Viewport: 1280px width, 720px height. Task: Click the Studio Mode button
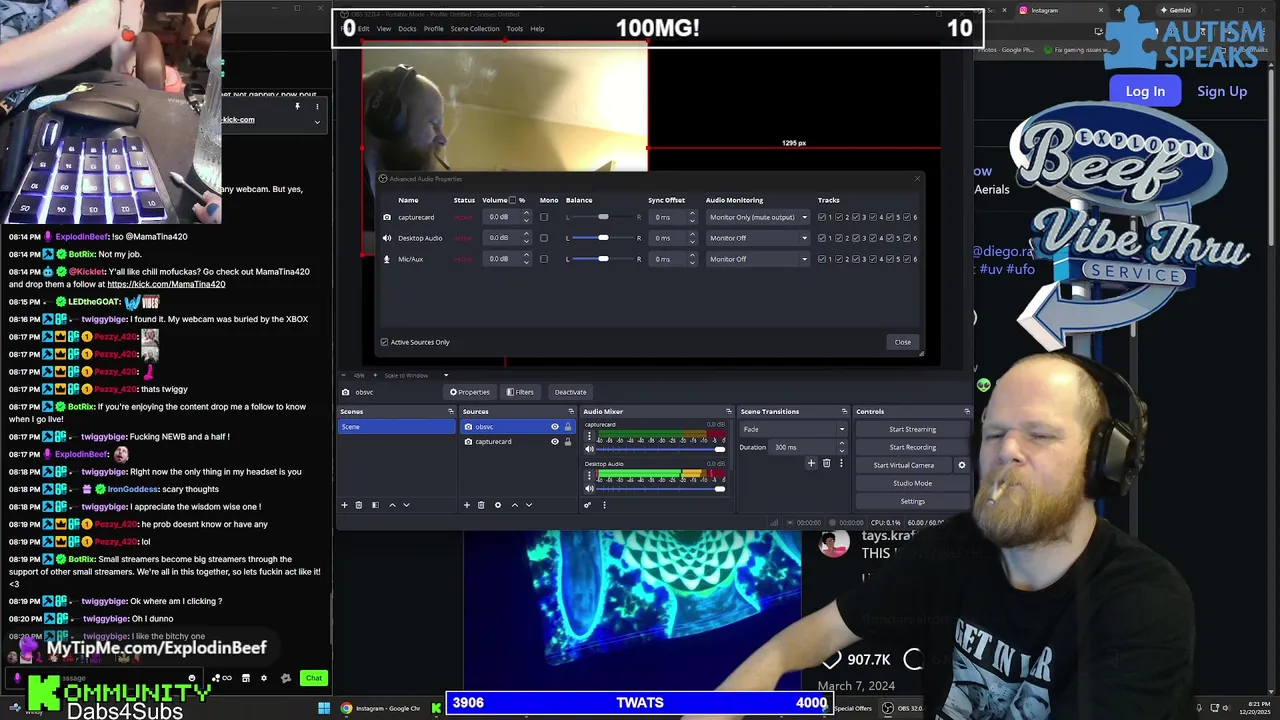pyautogui.click(x=912, y=483)
